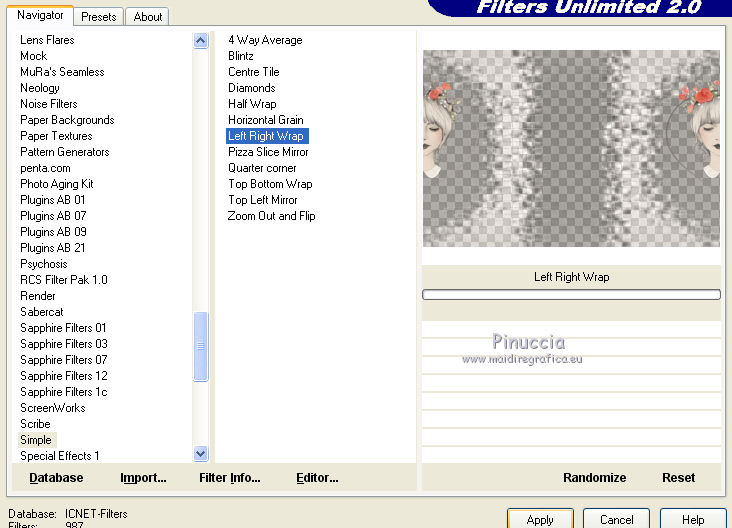Choose the Diamonds filter

pos(252,88)
